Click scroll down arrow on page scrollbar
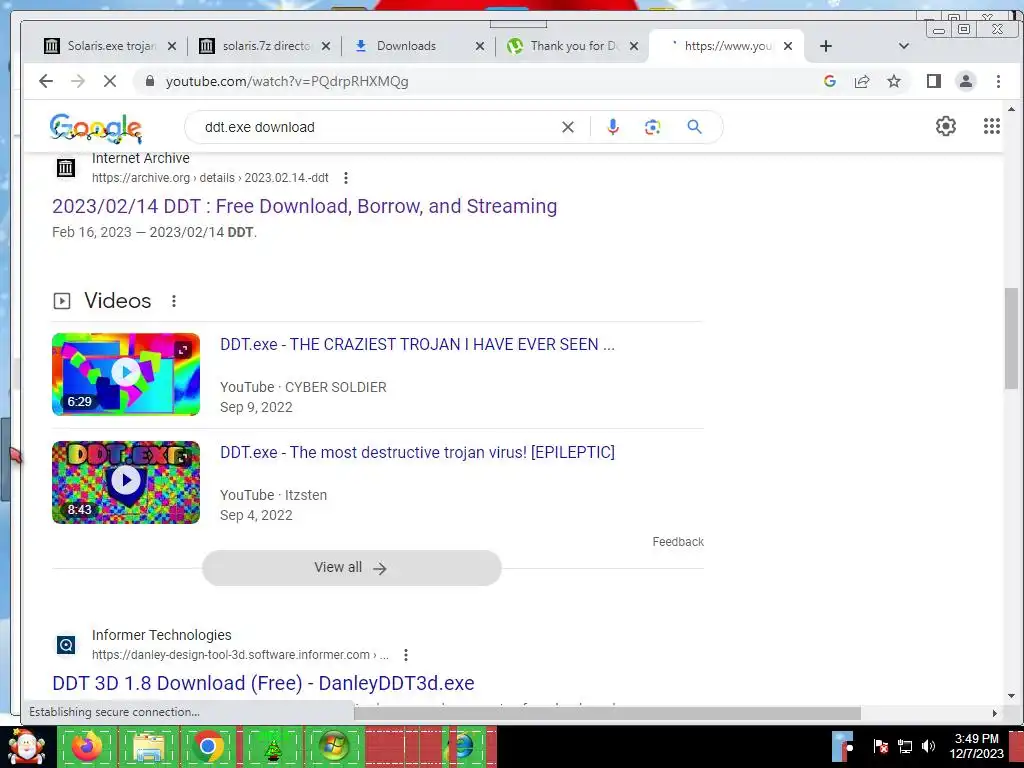The width and height of the screenshot is (1024, 768). click(x=1011, y=696)
